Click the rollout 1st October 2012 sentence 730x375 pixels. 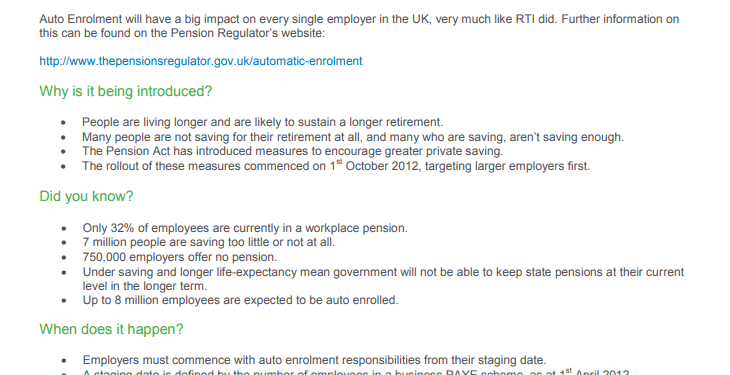pos(336,165)
